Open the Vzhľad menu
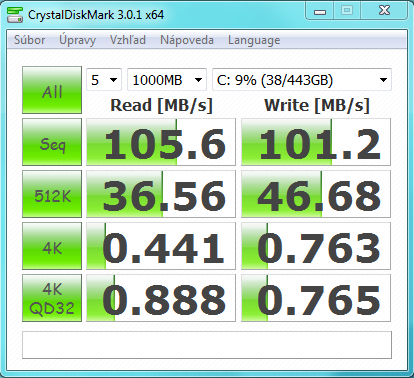Screen dimensions: 414x378 click(x=128, y=40)
